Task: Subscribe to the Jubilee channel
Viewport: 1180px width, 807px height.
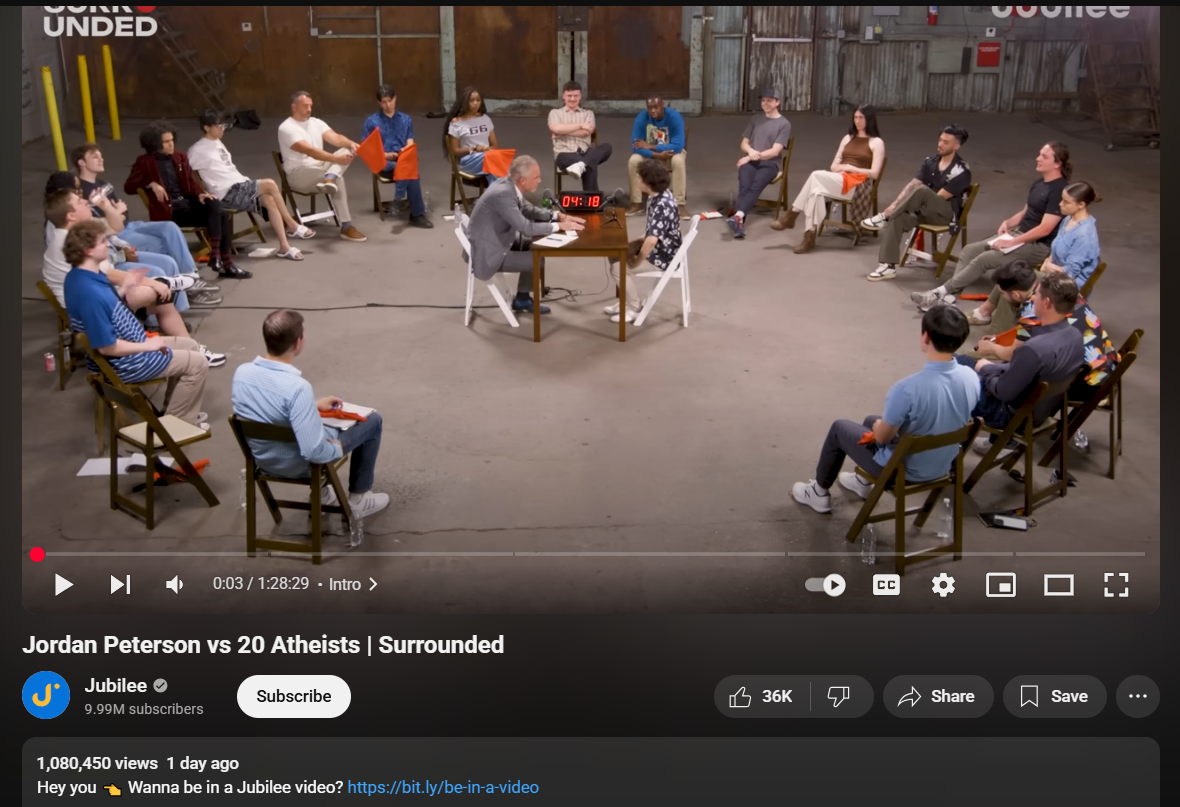Action: 293,696
